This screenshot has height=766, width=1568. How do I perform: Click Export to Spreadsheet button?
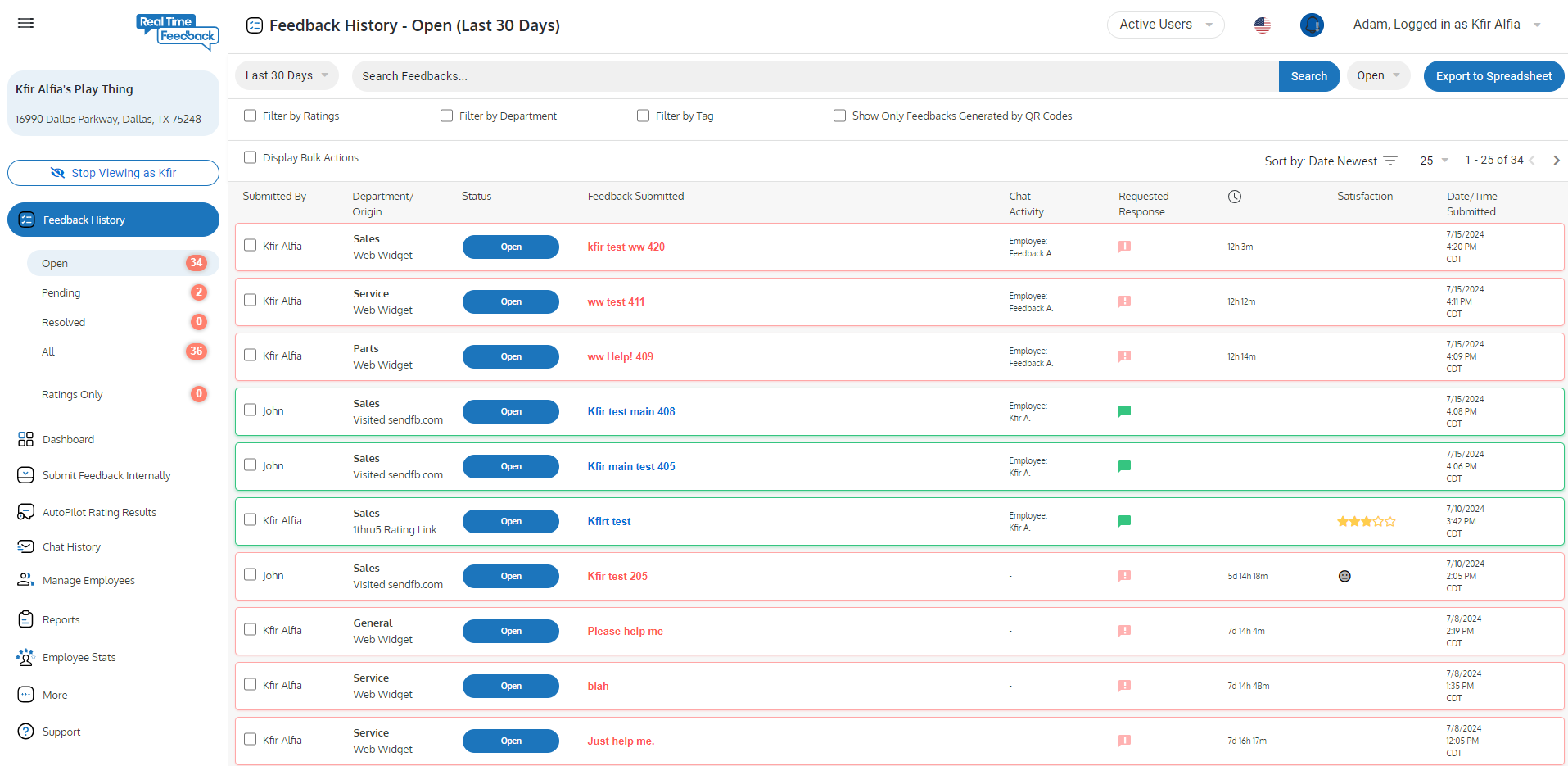point(1493,76)
